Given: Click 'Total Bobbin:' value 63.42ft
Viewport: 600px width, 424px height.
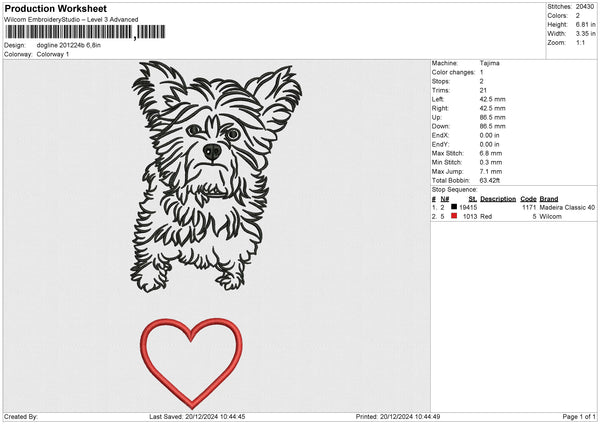Looking at the screenshot, I should pos(490,180).
